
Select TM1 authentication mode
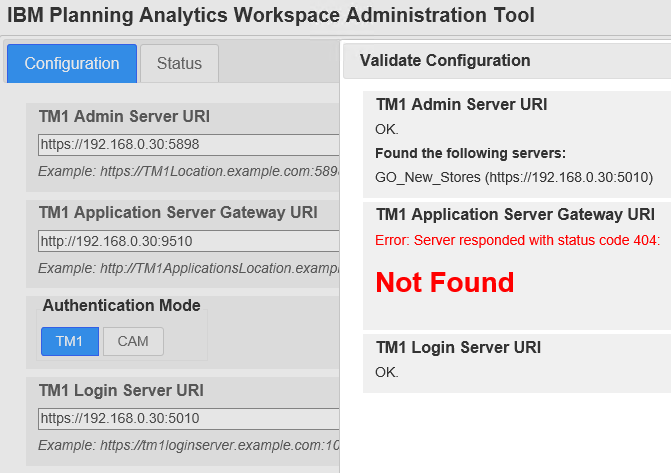pos(70,341)
